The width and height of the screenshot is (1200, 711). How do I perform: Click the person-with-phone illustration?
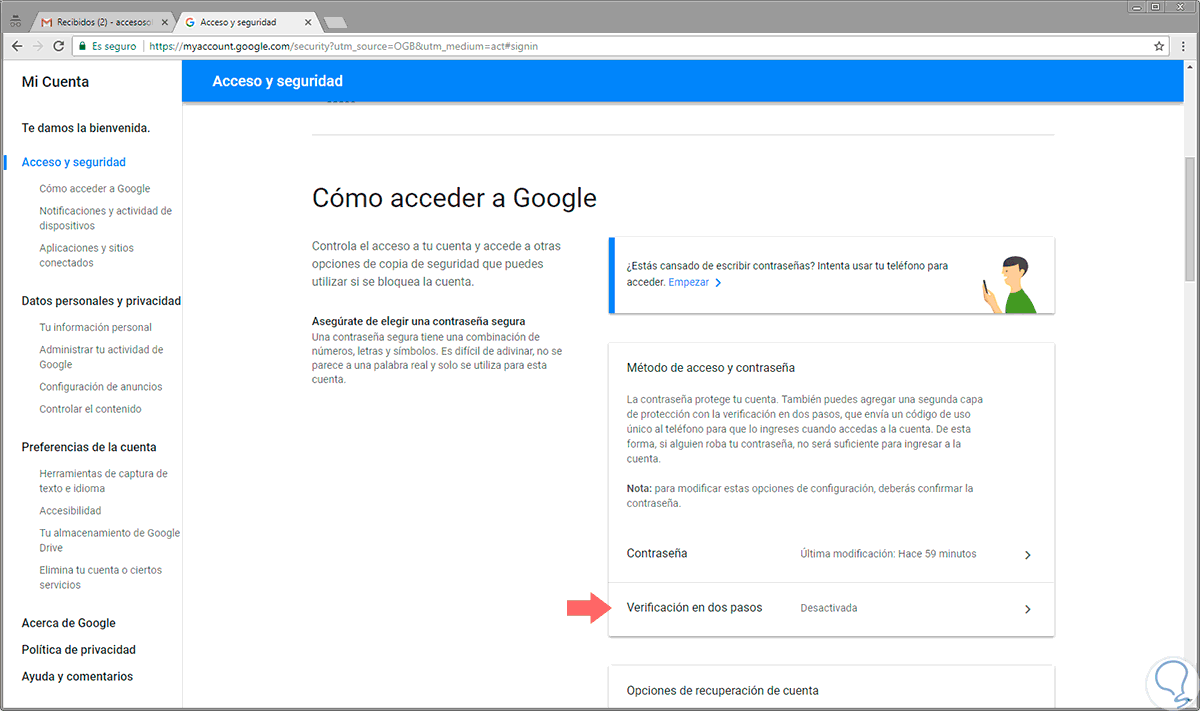point(1008,284)
